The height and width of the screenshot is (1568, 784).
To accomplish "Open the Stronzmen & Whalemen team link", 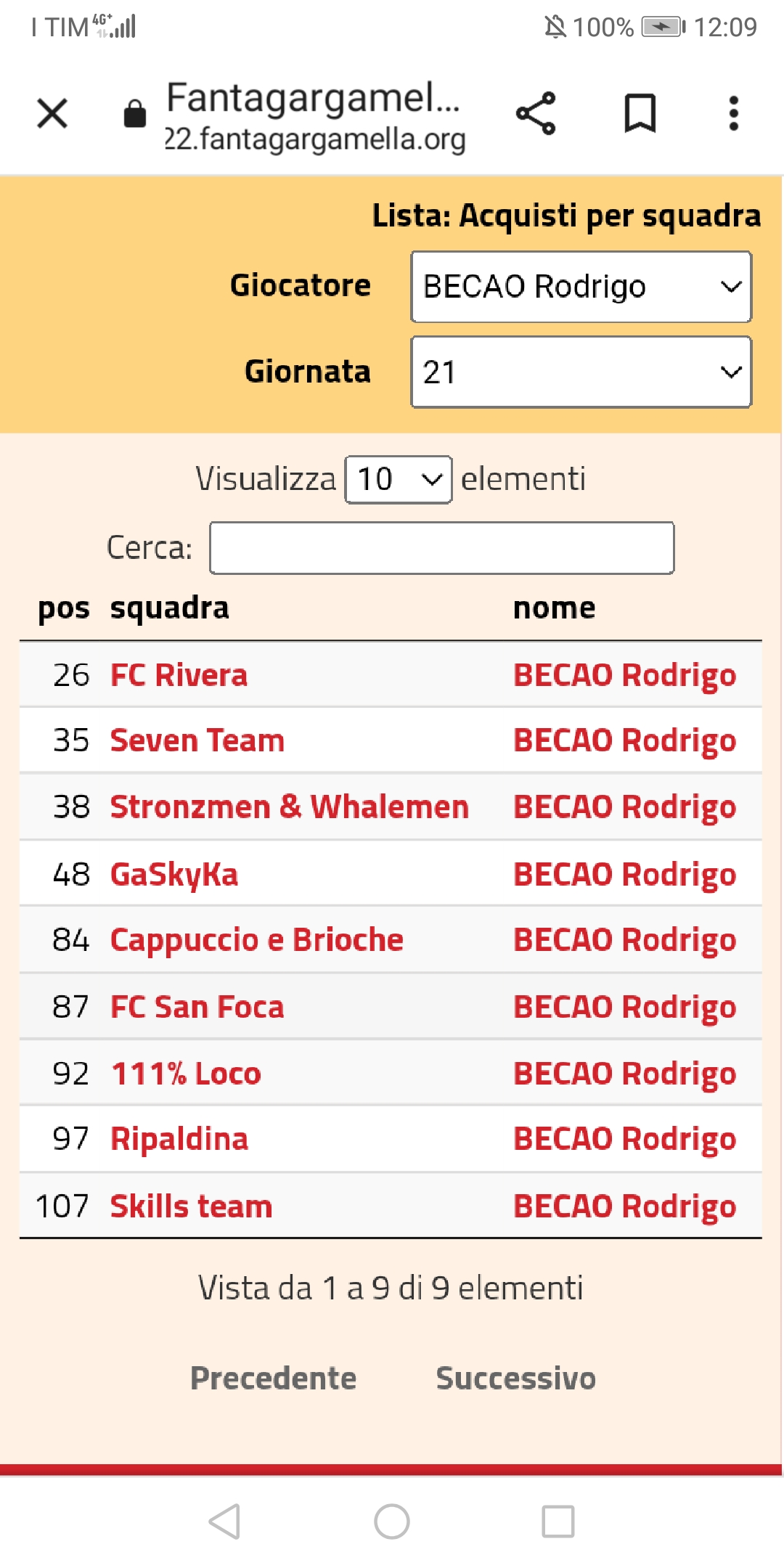I will [x=289, y=807].
